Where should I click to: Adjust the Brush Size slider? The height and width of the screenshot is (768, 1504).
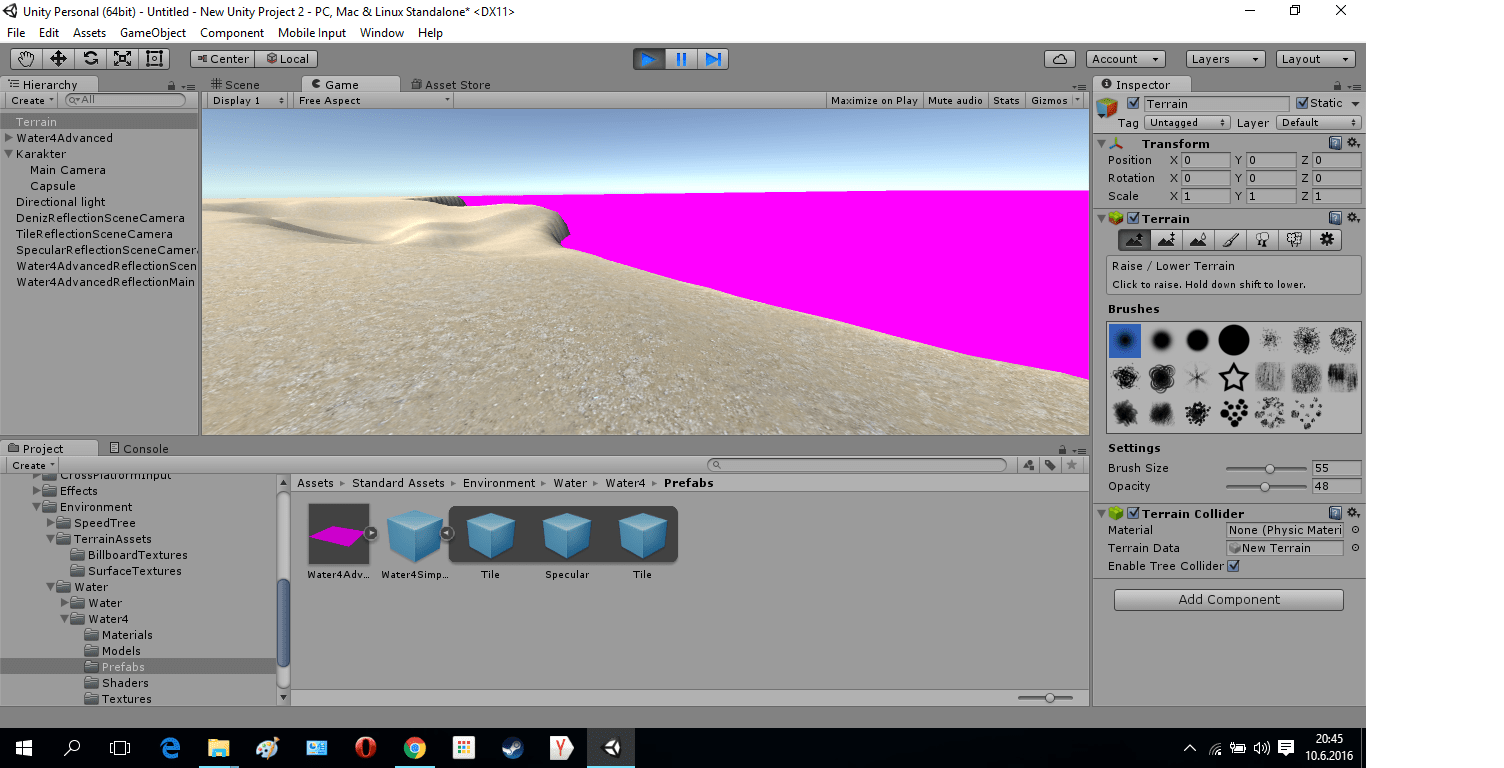point(1267,468)
